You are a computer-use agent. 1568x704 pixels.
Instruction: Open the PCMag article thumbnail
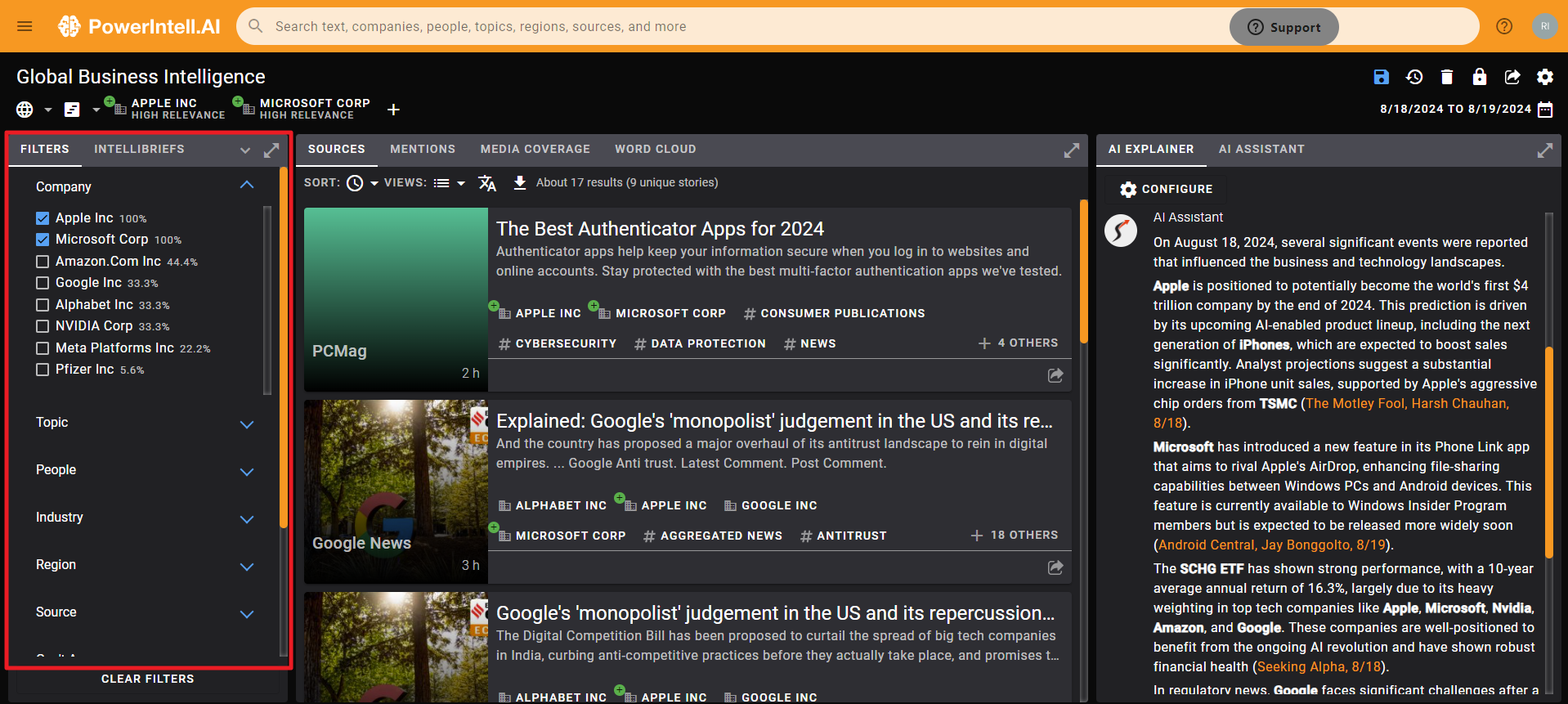(396, 299)
